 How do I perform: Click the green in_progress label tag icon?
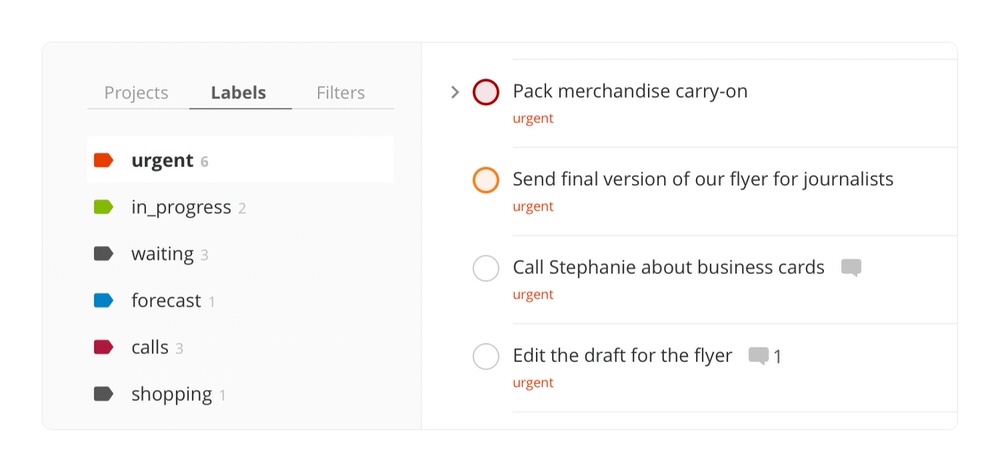(103, 207)
